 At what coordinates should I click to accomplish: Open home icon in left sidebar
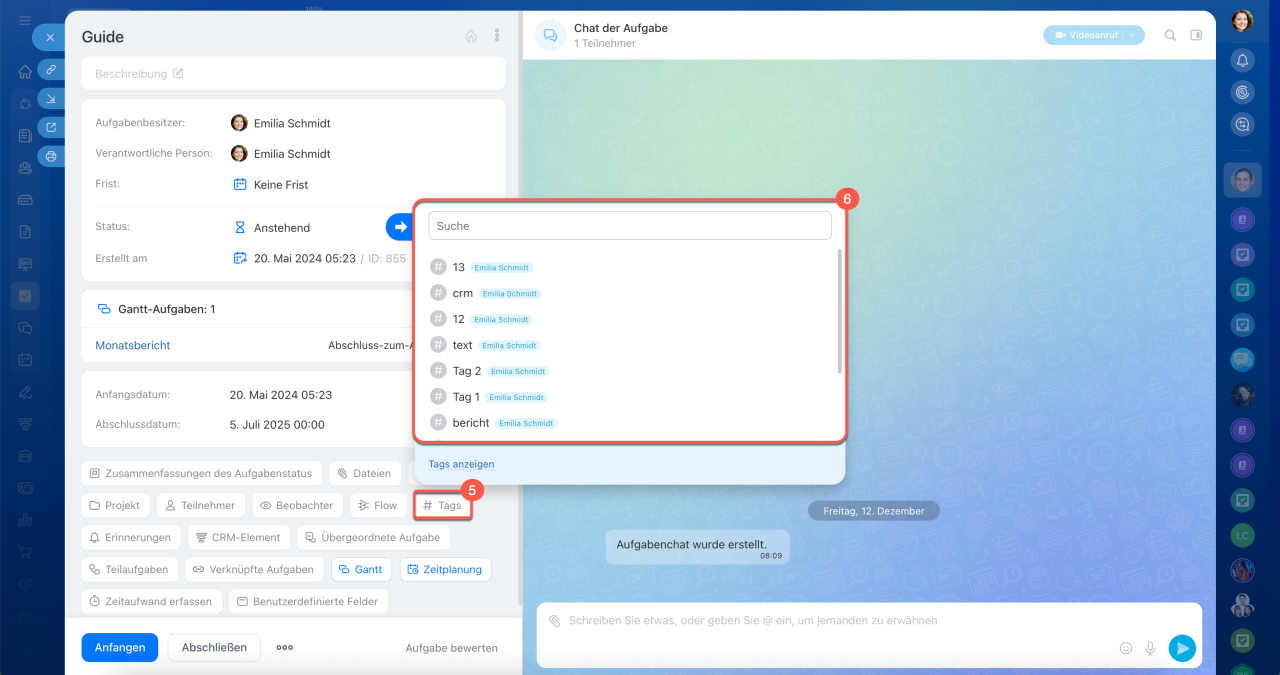pyautogui.click(x=25, y=72)
